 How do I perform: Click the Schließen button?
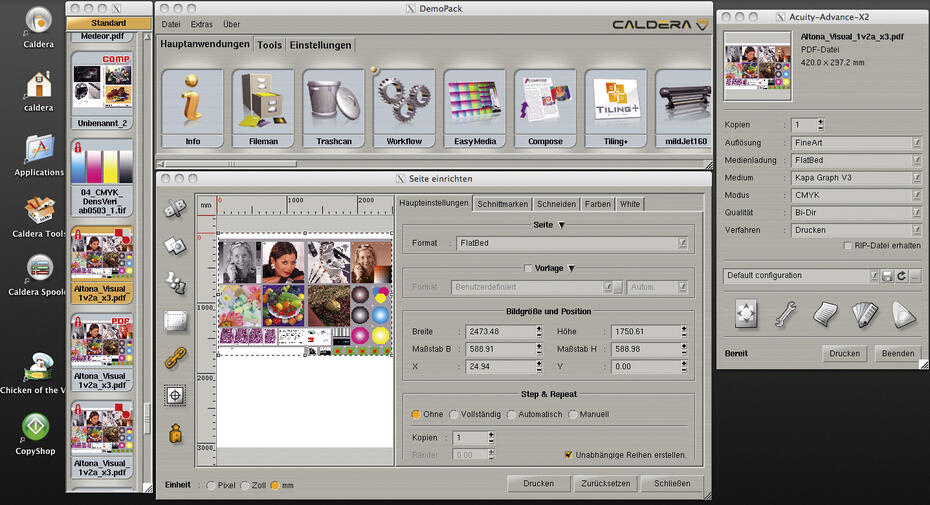coord(672,484)
